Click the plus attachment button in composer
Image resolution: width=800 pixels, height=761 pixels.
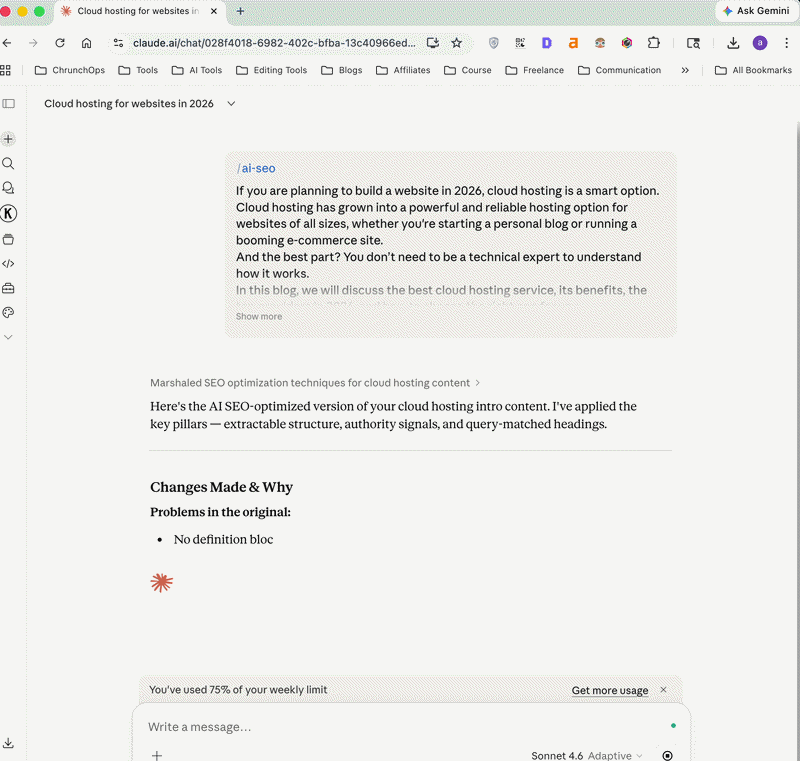click(x=157, y=755)
